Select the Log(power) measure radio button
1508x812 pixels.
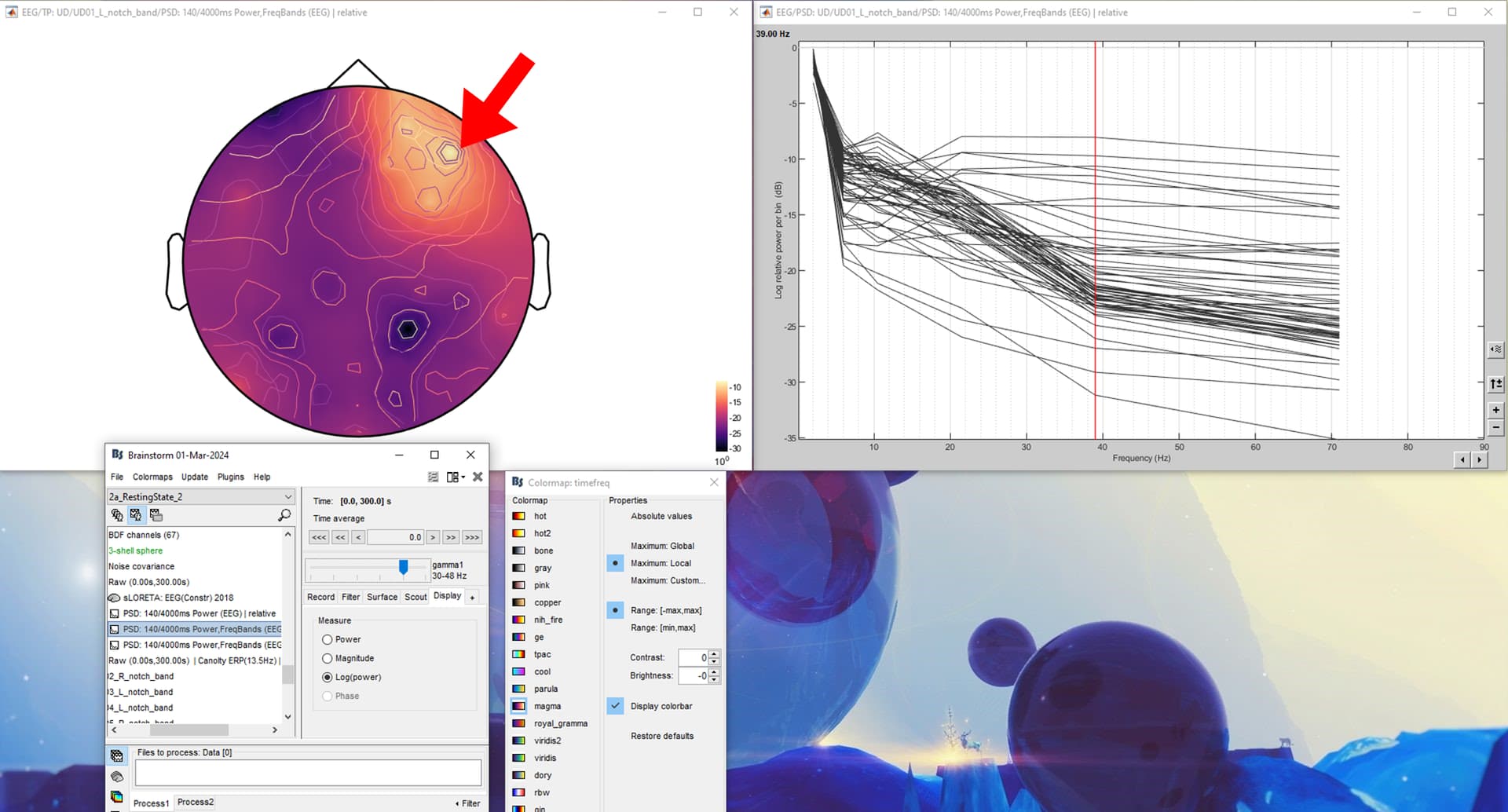(x=328, y=677)
